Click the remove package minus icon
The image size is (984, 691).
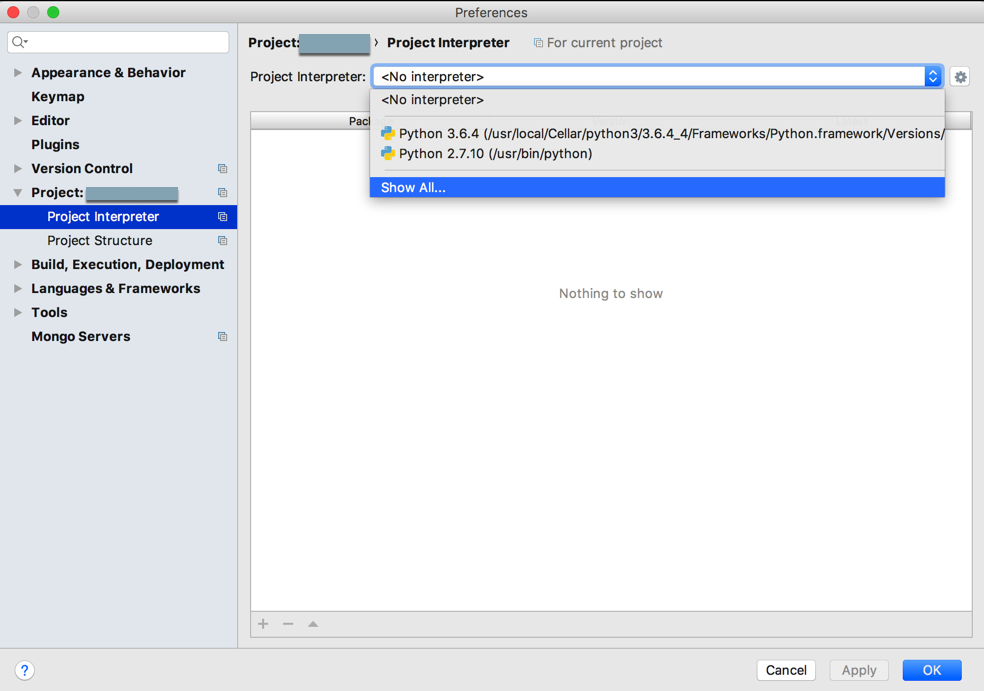coord(288,624)
